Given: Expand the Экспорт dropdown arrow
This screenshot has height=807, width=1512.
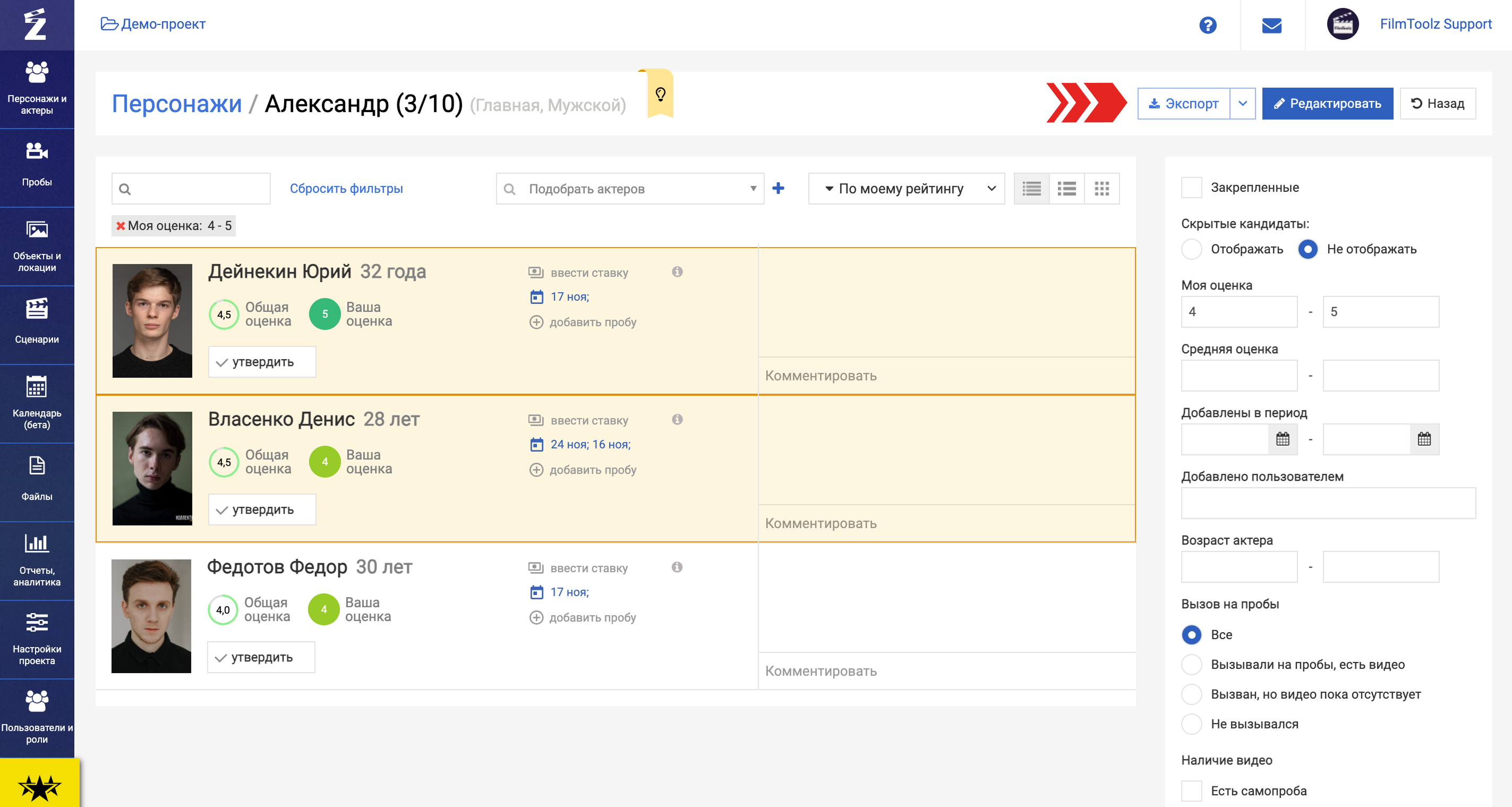Looking at the screenshot, I should click(1243, 104).
